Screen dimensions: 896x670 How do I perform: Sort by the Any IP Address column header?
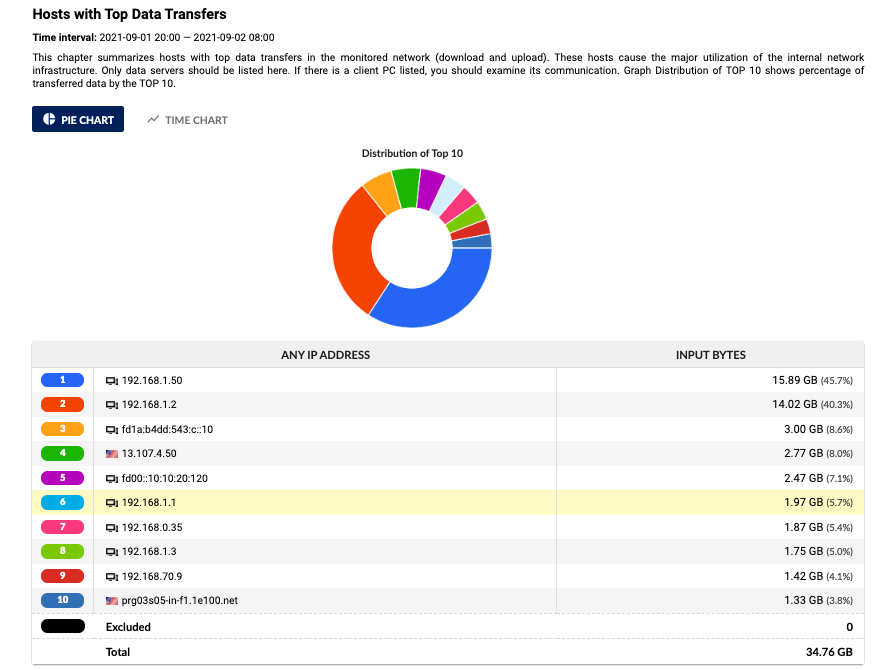325,355
